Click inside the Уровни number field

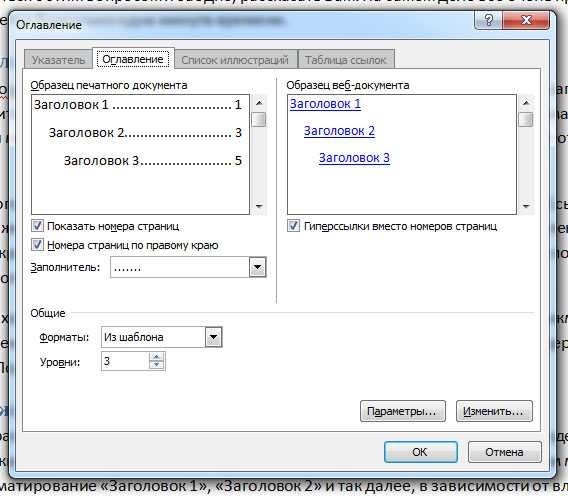click(125, 361)
